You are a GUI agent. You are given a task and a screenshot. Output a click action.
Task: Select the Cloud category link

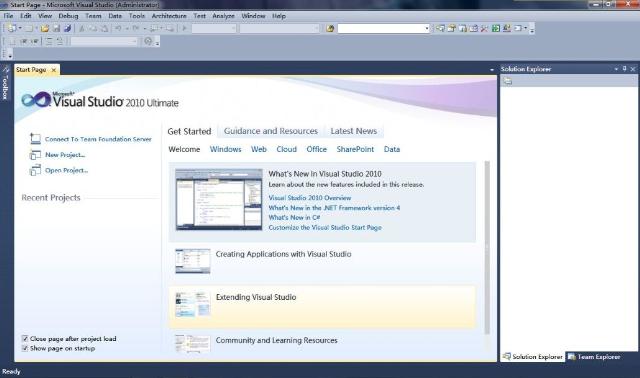pyautogui.click(x=287, y=149)
